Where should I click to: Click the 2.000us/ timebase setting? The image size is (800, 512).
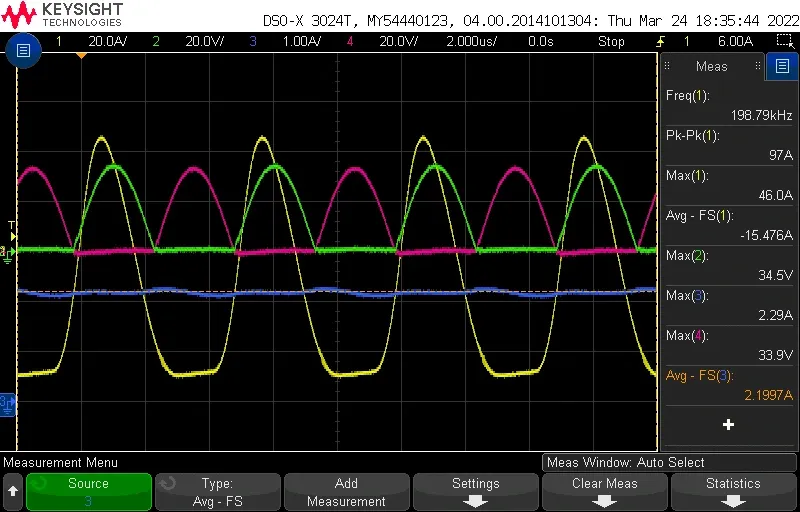[x=471, y=41]
